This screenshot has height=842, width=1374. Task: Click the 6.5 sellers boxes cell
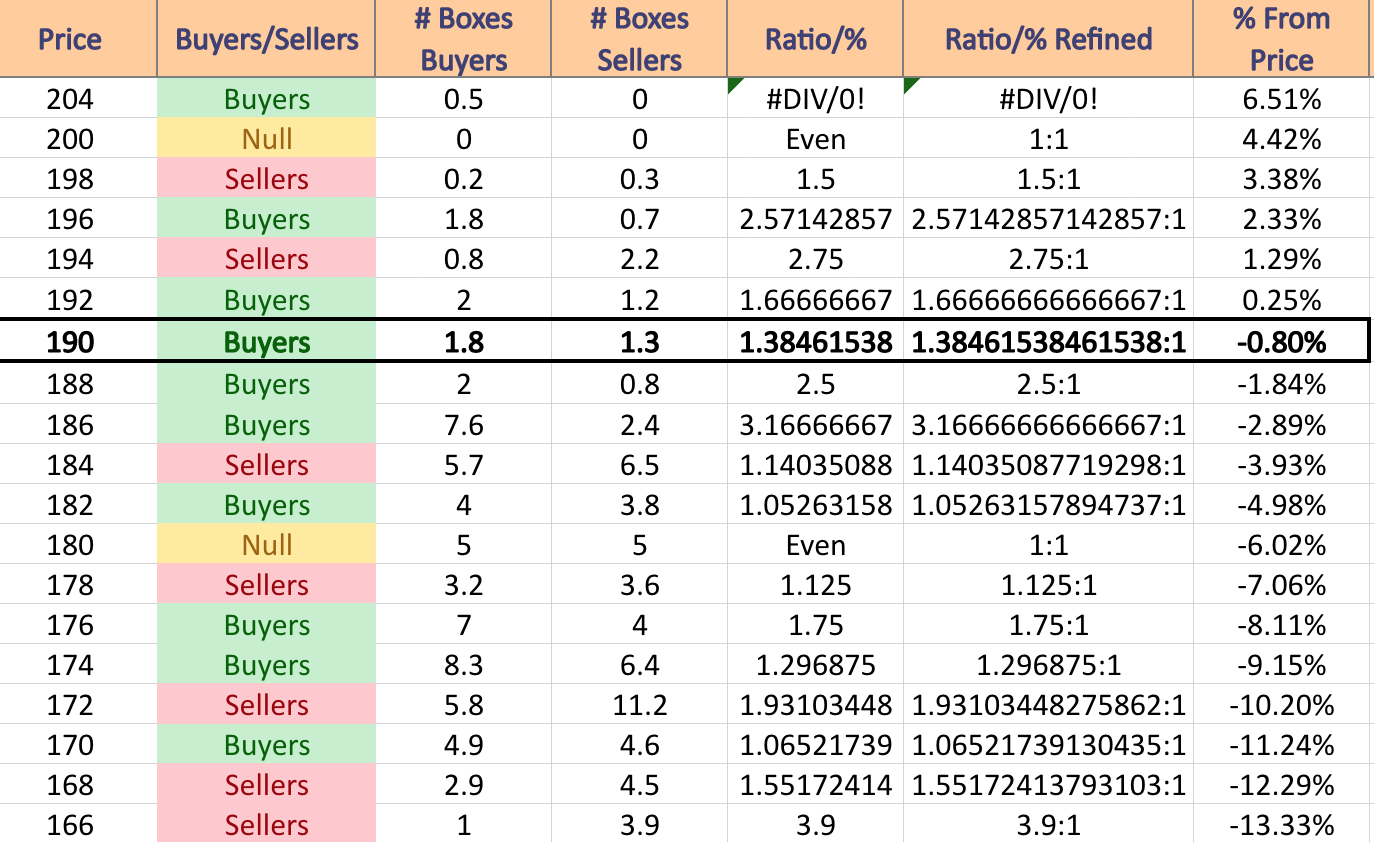639,465
